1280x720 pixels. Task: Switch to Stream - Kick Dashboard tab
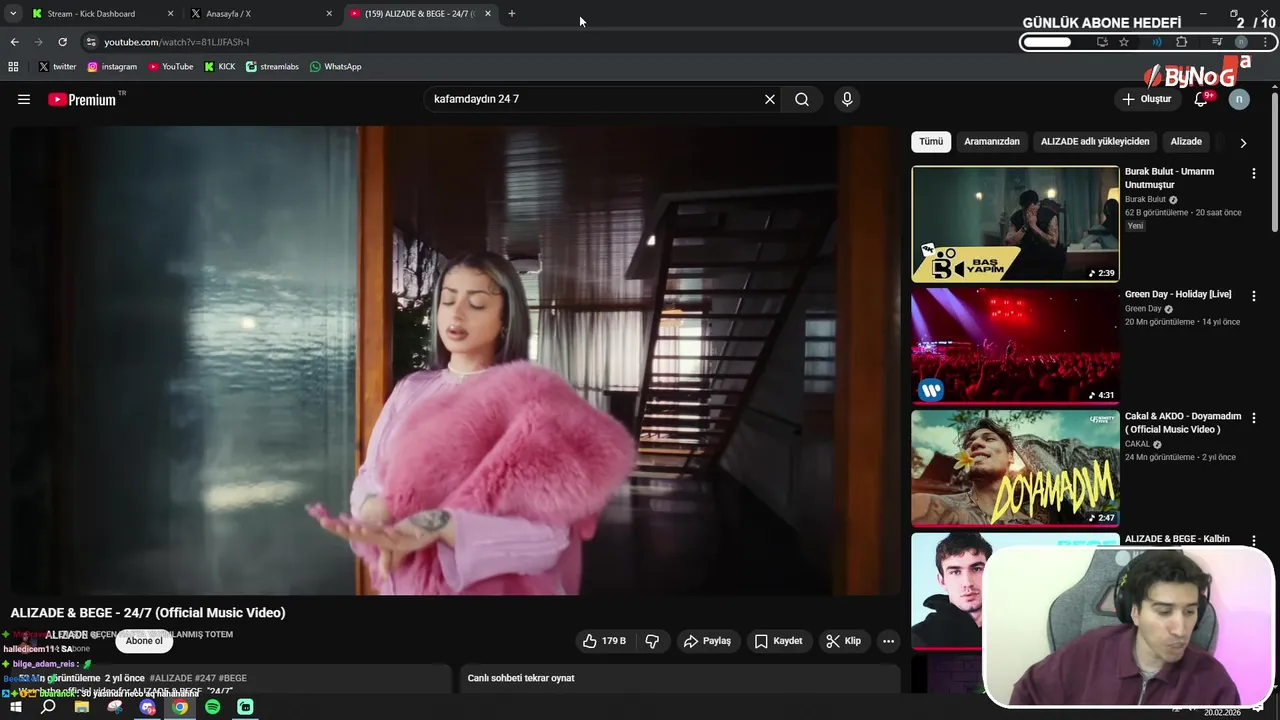click(100, 14)
